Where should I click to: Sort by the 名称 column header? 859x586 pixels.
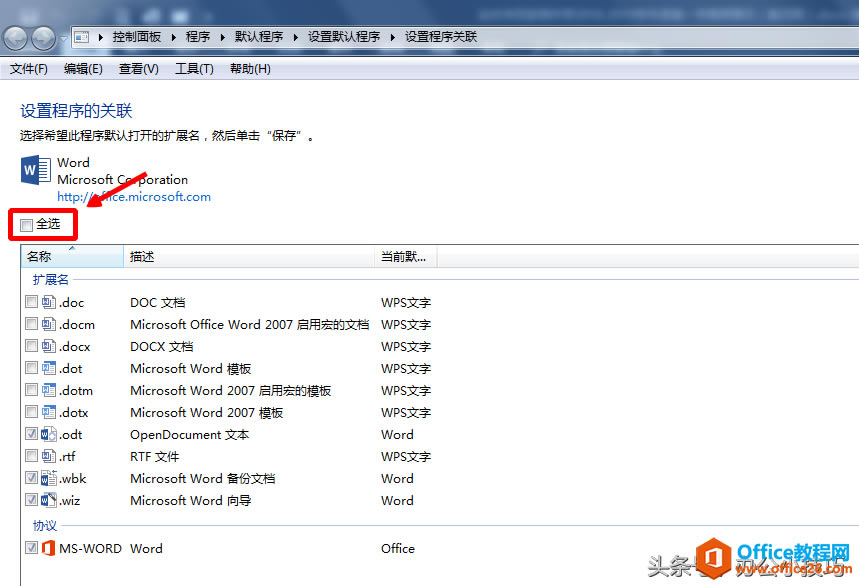pos(72,256)
